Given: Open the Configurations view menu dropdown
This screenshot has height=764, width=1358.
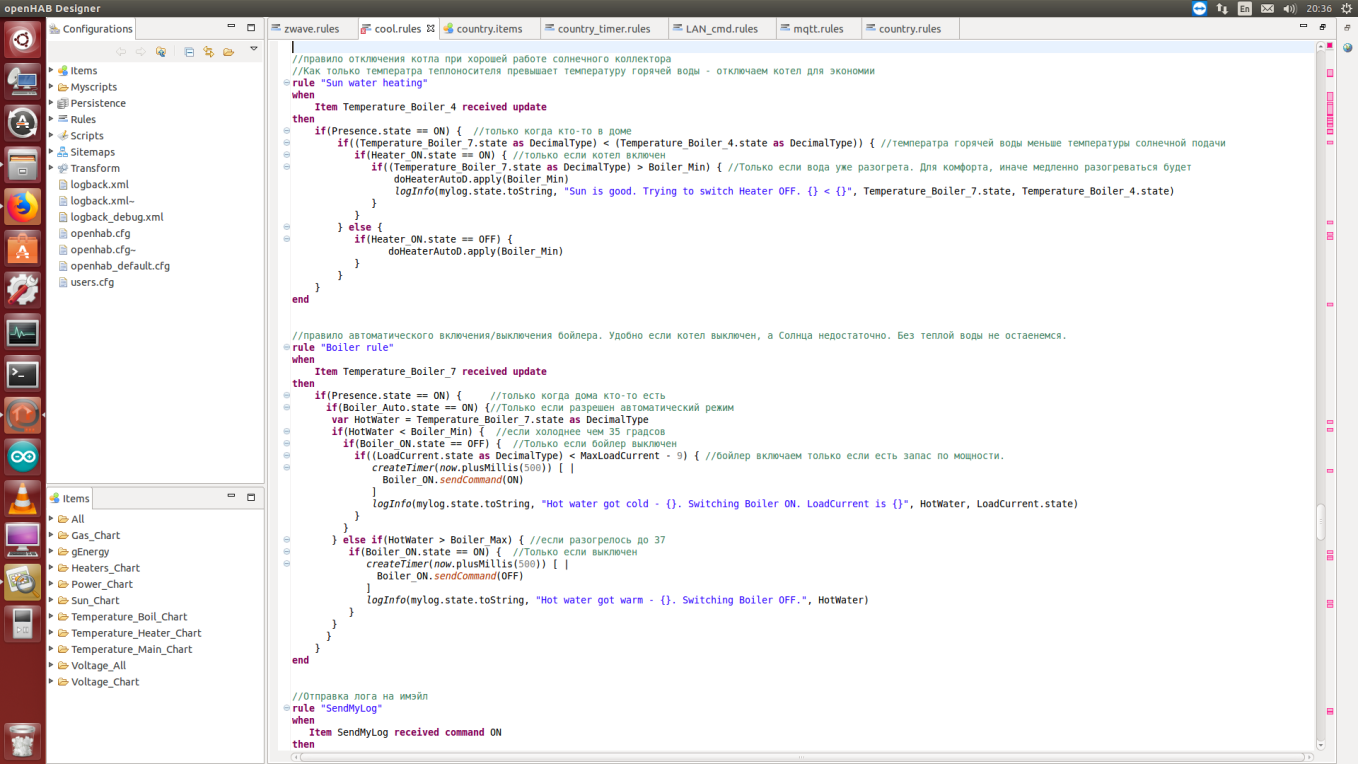Looking at the screenshot, I should [254, 50].
